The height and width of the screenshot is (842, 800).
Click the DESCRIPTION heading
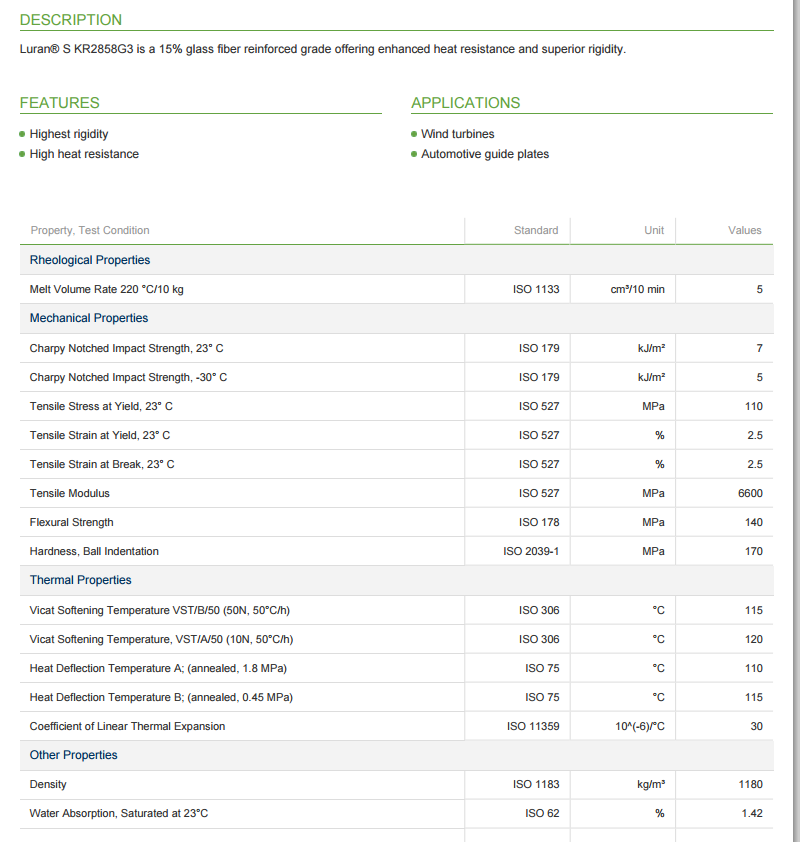71,20
